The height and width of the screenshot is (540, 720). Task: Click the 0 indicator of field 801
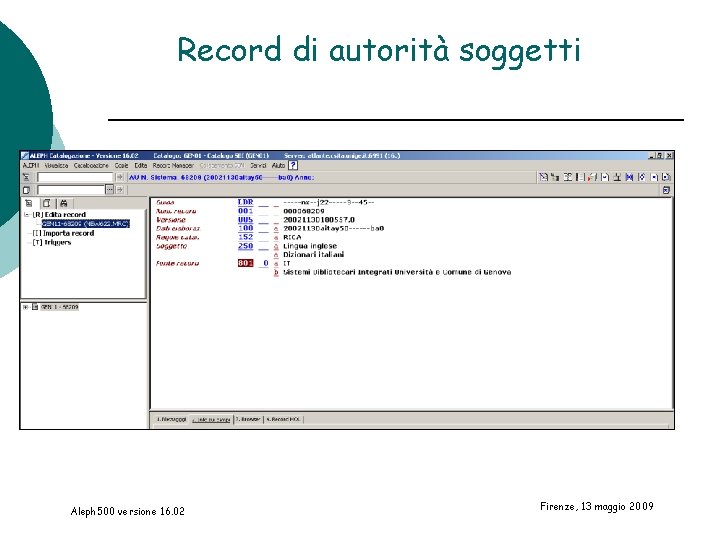point(265,263)
